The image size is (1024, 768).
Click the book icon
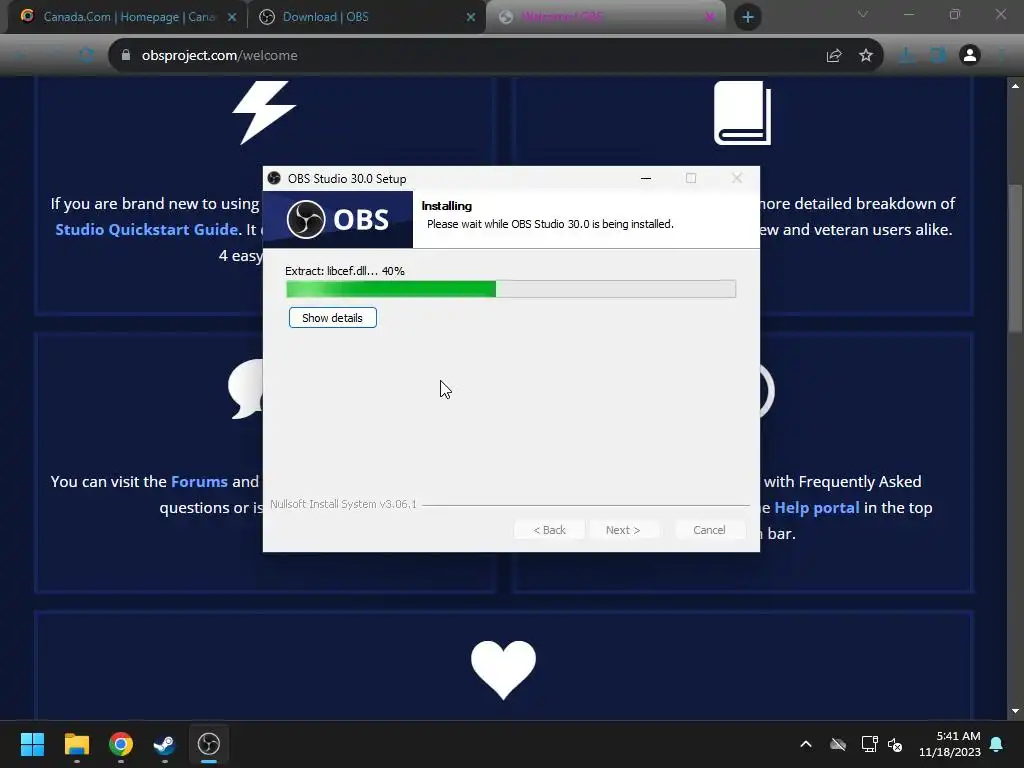pyautogui.click(x=743, y=112)
